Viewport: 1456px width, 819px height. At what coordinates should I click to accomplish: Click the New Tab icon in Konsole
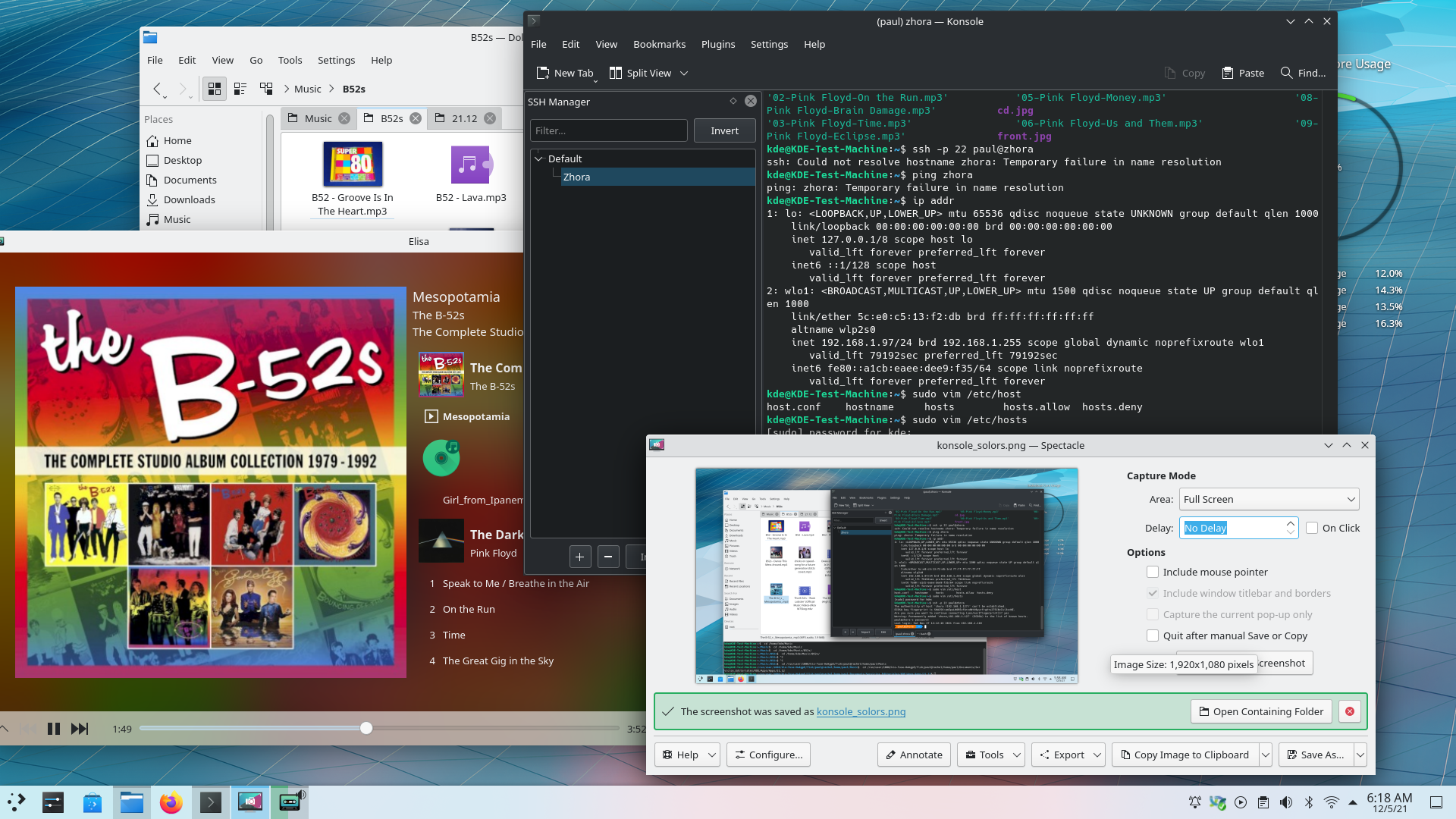pyautogui.click(x=543, y=73)
